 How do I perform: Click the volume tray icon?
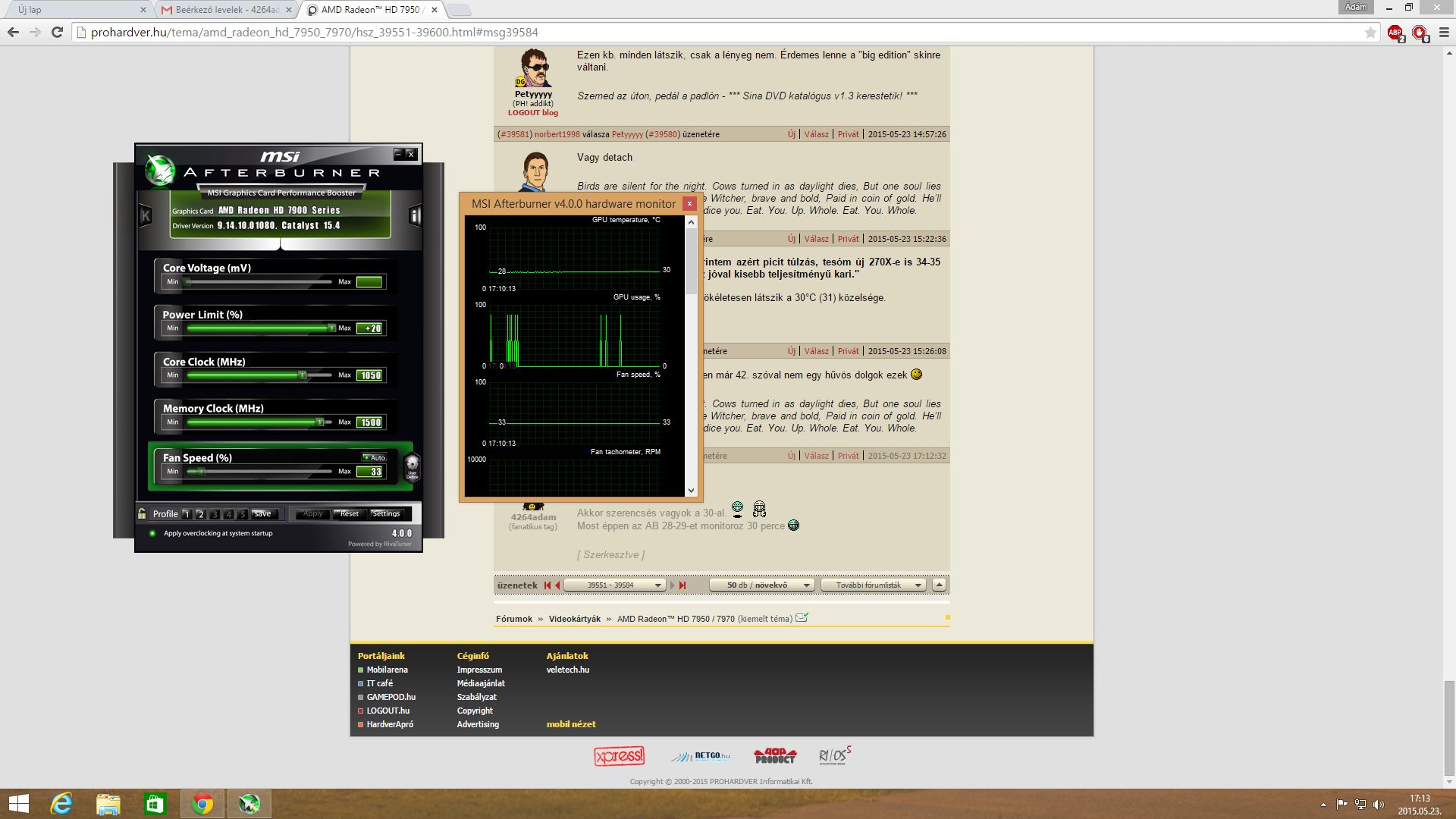(1378, 805)
